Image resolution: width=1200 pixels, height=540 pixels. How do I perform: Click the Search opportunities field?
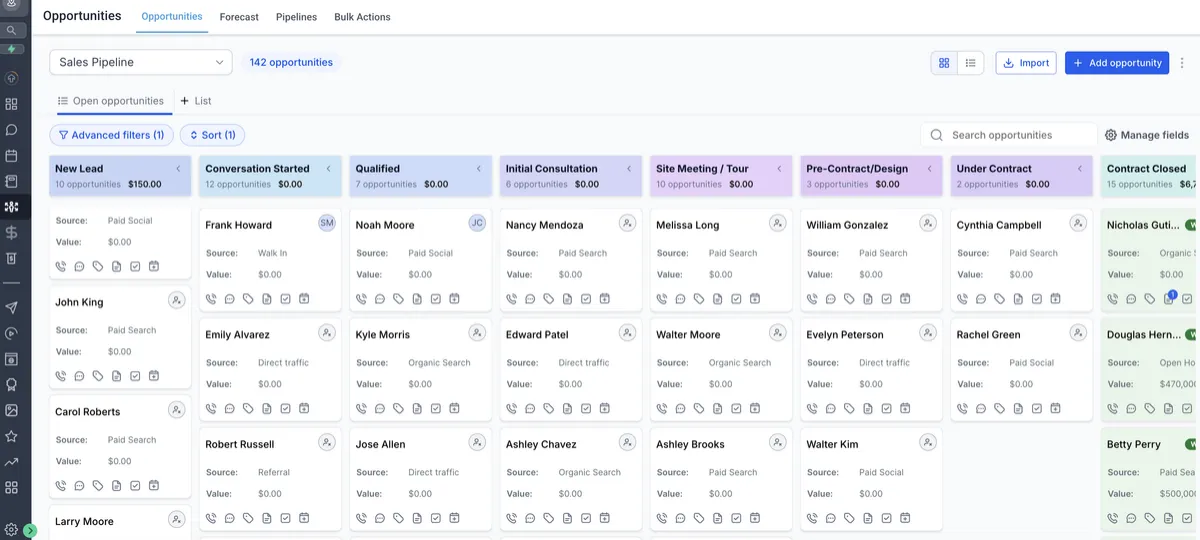[1009, 135]
